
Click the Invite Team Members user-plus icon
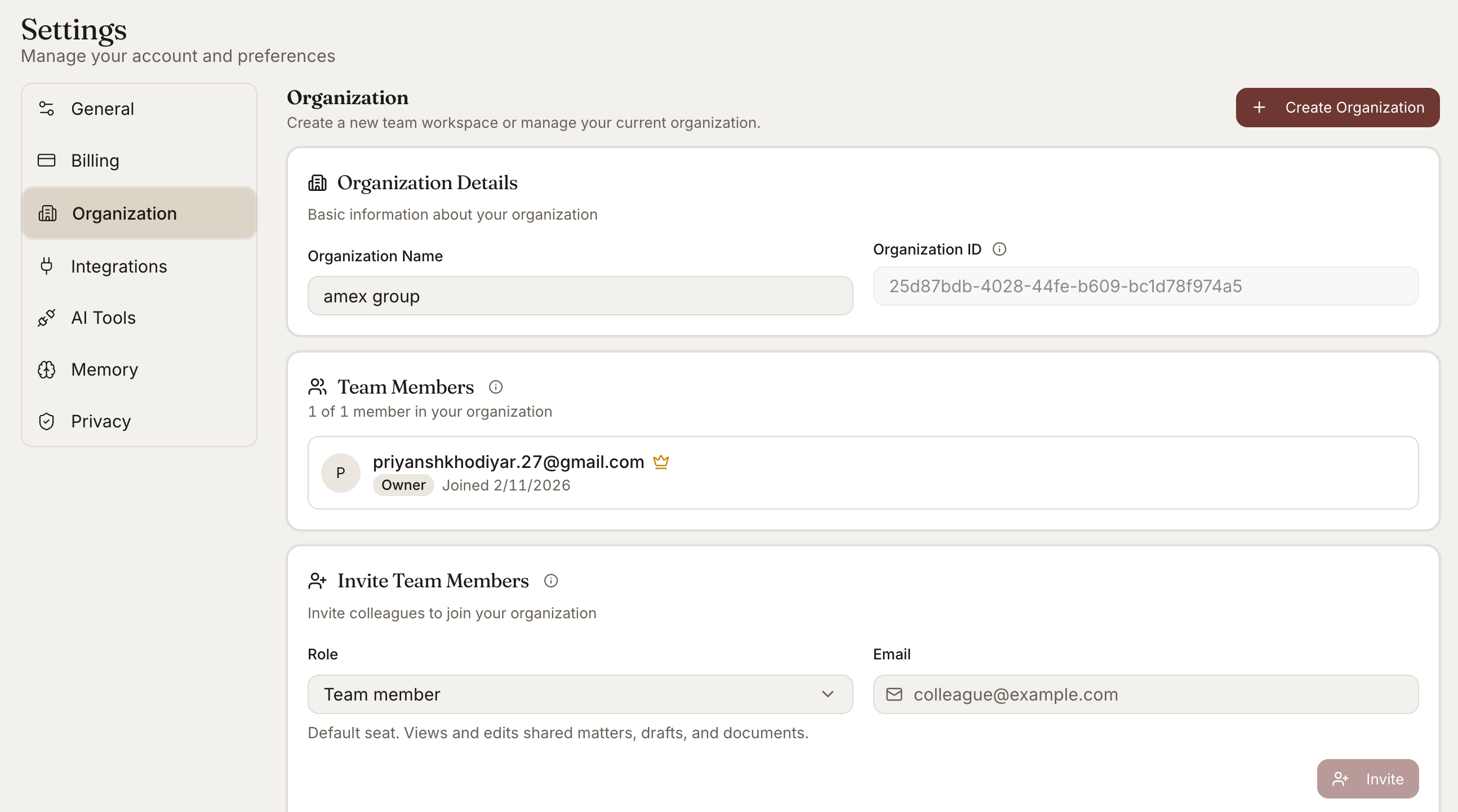pyautogui.click(x=318, y=581)
